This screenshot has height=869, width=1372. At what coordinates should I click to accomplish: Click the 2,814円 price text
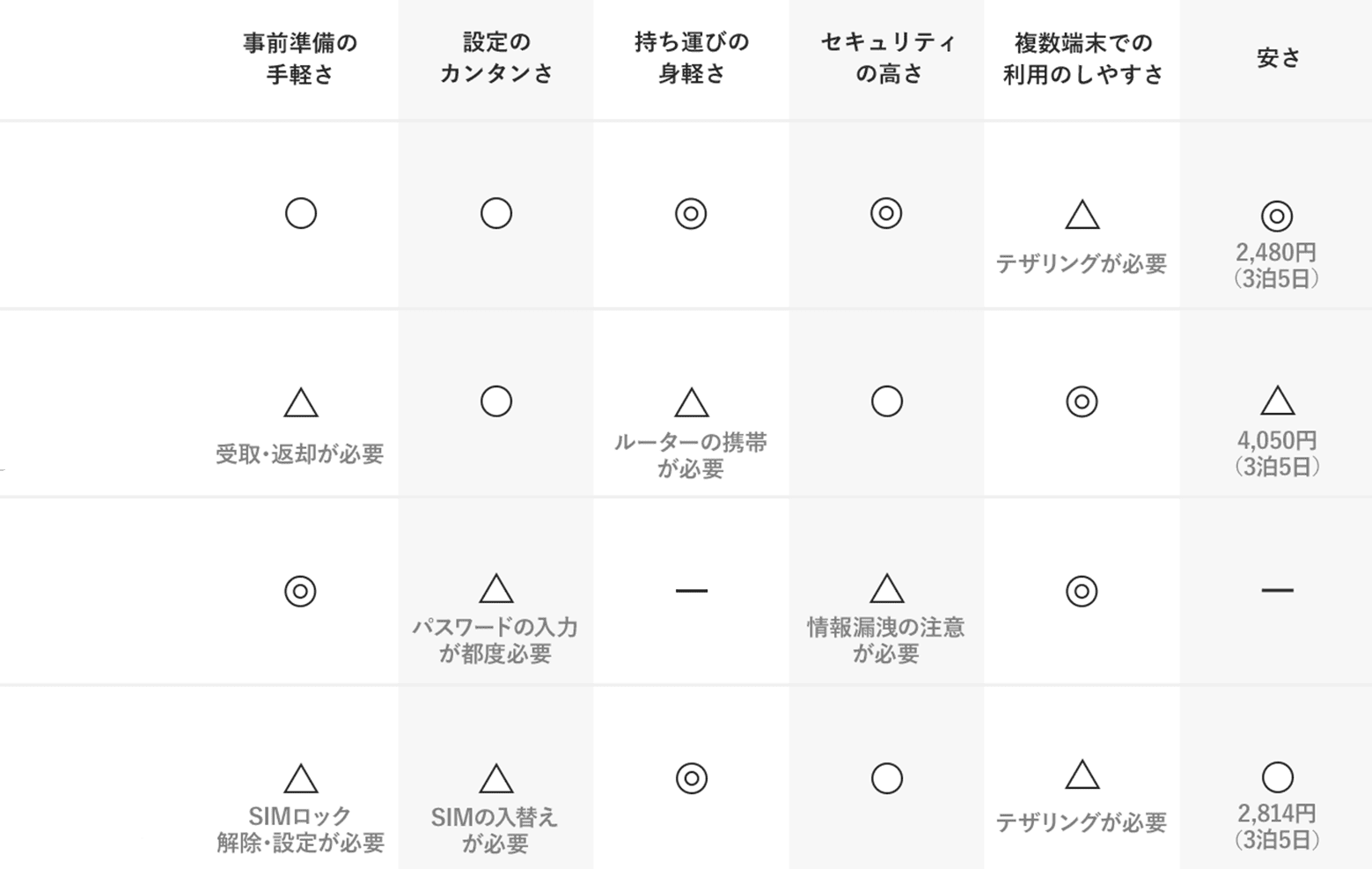pos(1277,814)
